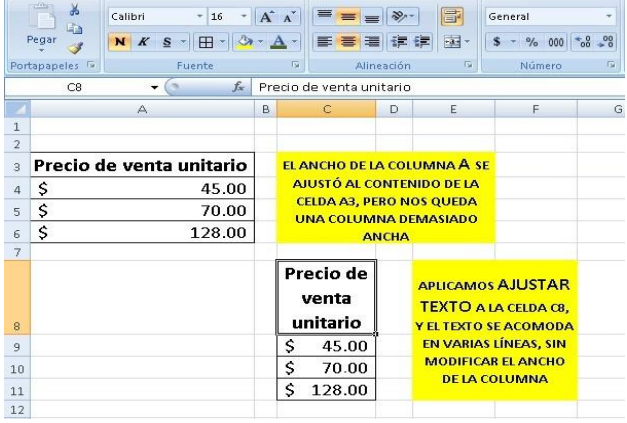Click the decrease decimals icon

[x=605, y=42]
